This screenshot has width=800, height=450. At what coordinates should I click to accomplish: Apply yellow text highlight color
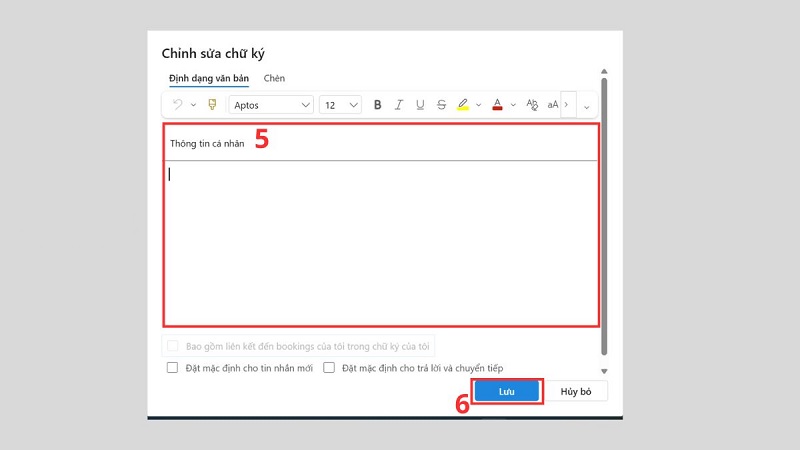[463, 105]
